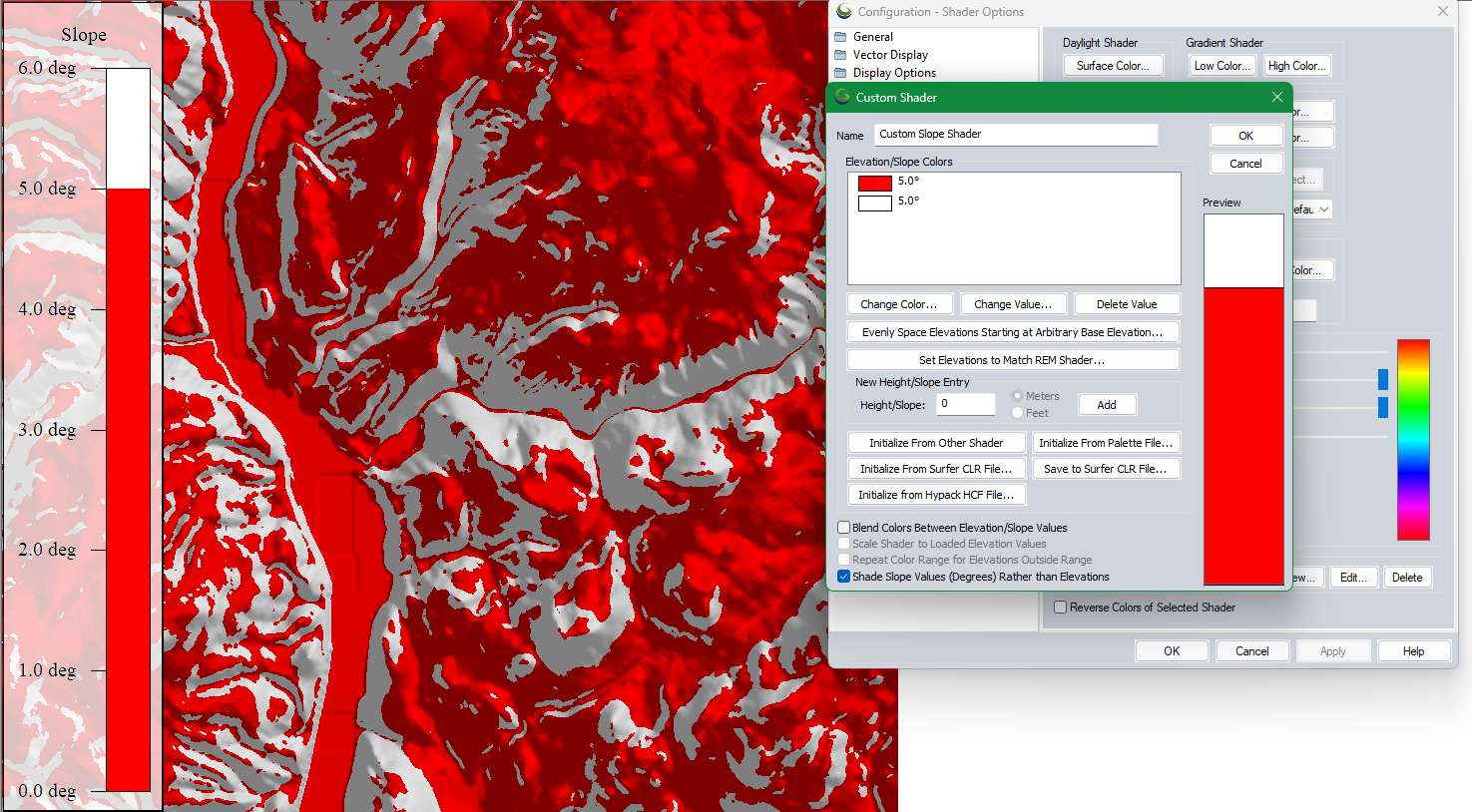The height and width of the screenshot is (812, 1472).
Task: Tick Scale Shader to Loaded Elevation Values
Action: pos(844,544)
